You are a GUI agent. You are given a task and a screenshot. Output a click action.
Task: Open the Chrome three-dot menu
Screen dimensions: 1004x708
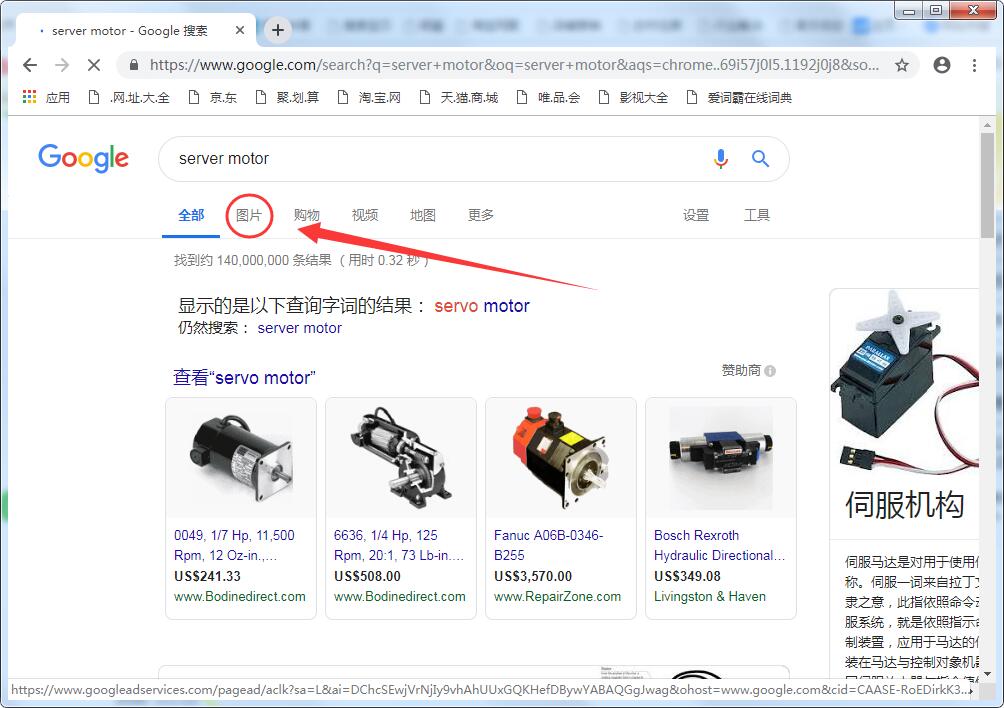click(974, 65)
